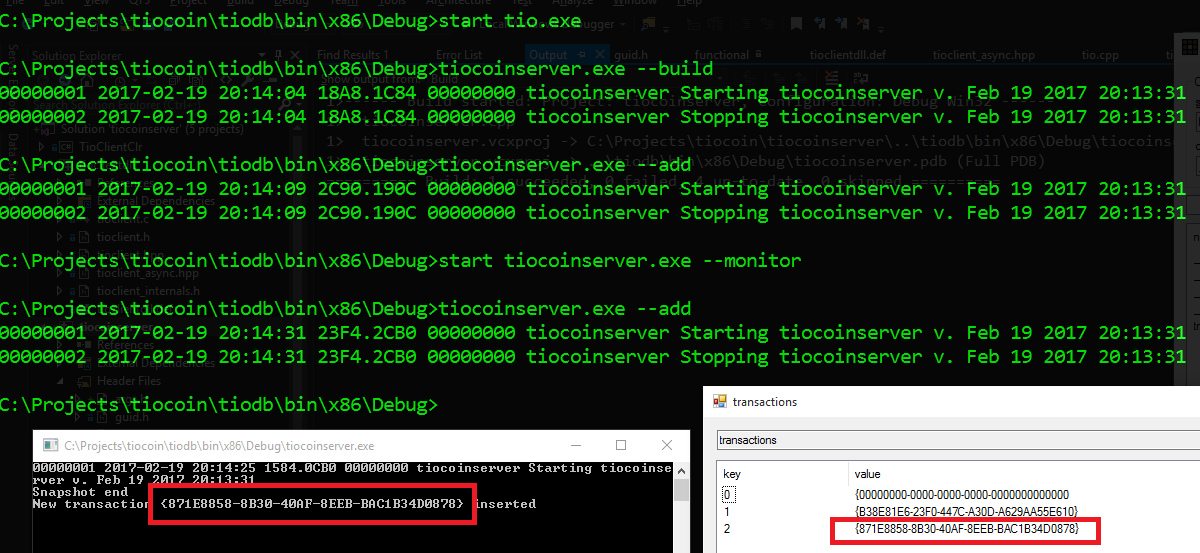Click the tiocoinserver.exe console window icon
This screenshot has width=1200, height=553.
tap(47, 445)
